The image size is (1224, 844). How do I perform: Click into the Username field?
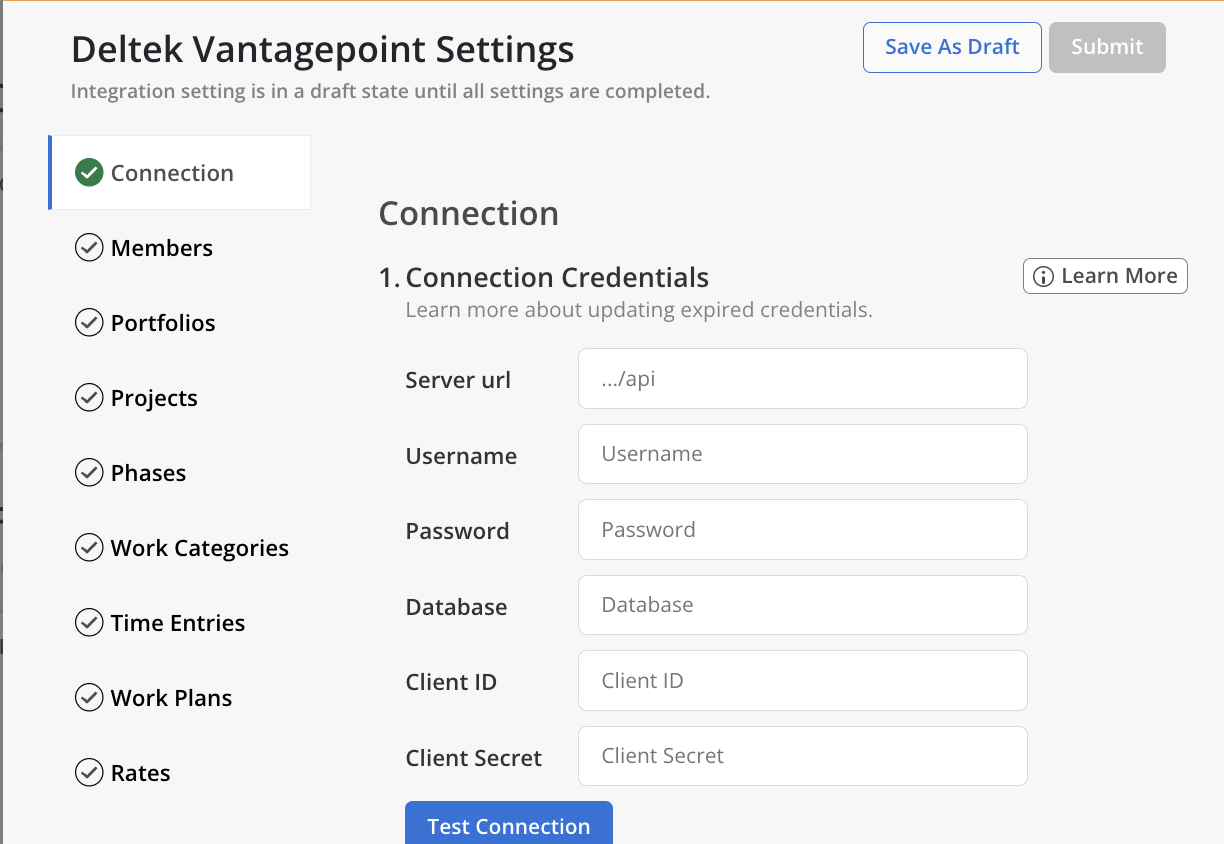(802, 454)
